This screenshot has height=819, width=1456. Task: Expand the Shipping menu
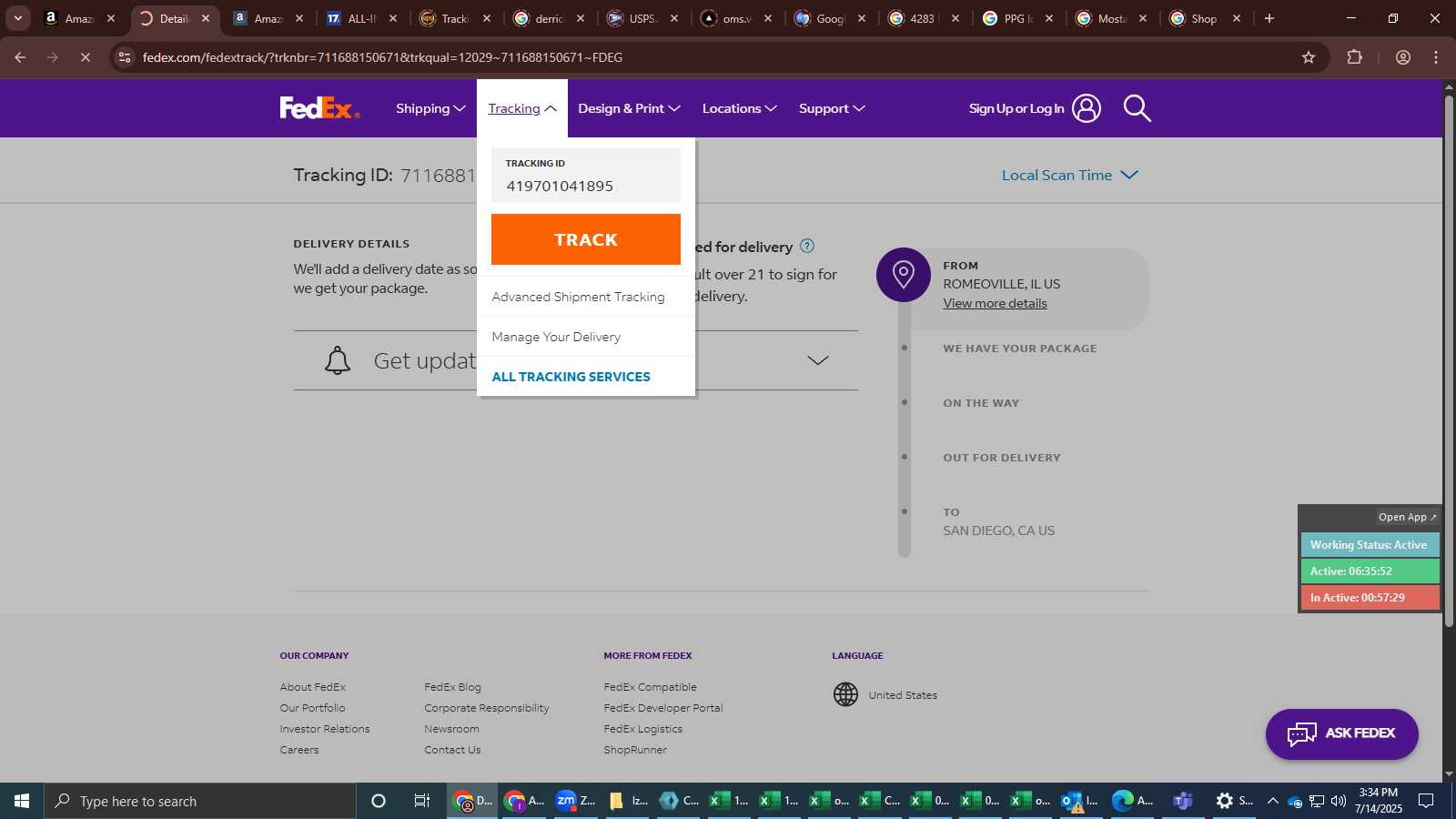coord(430,108)
